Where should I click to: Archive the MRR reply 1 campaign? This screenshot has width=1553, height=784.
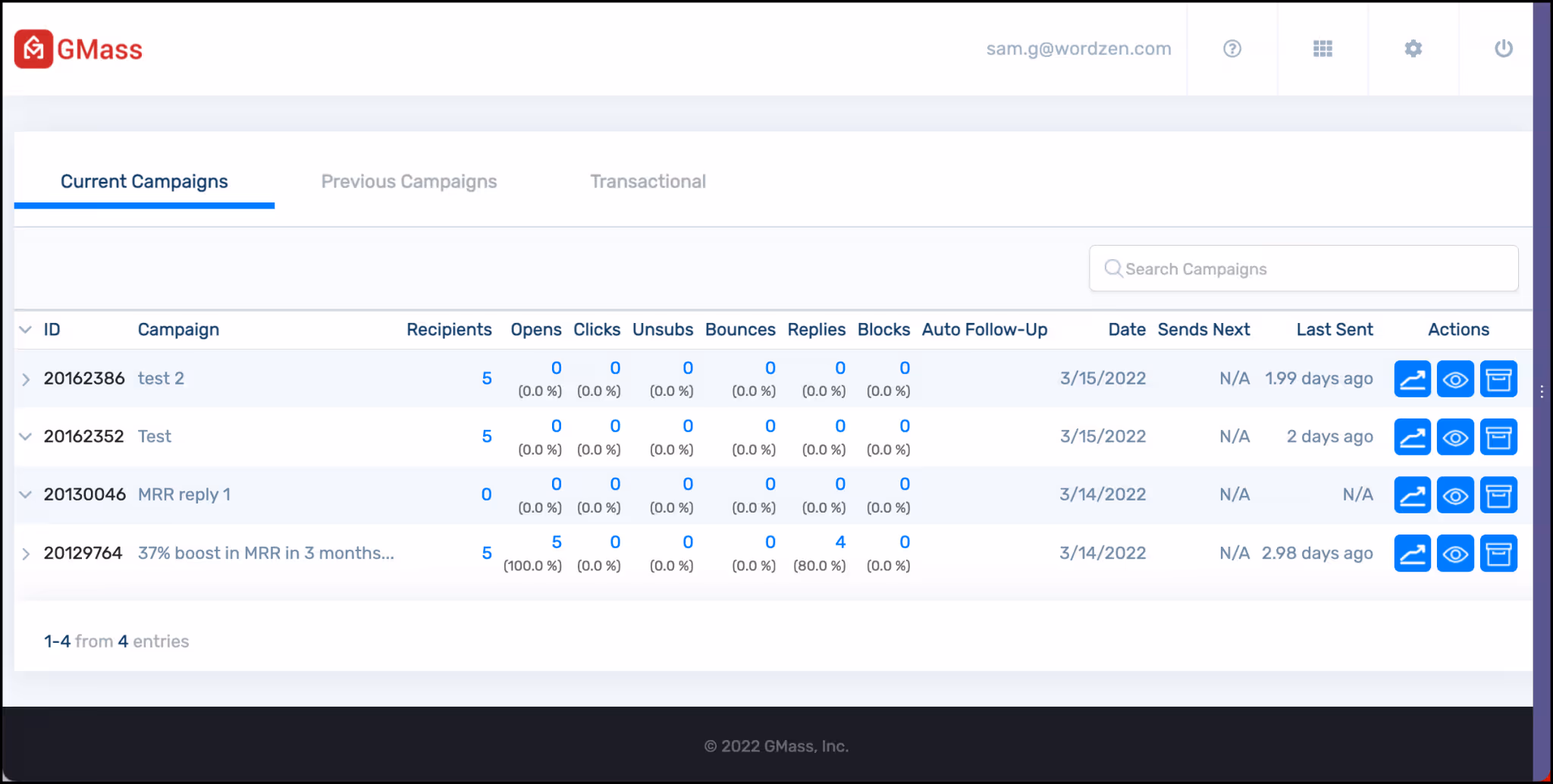(x=1498, y=494)
